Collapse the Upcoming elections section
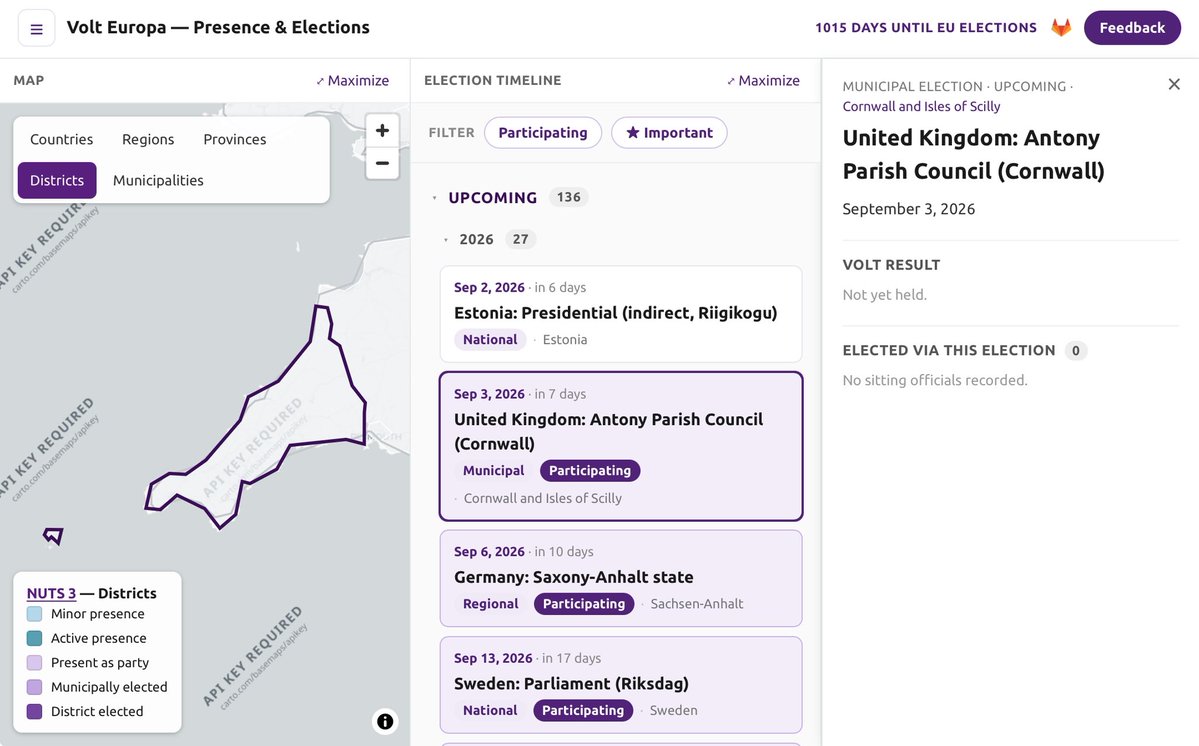Screen dimensions: 1199x746 click(x=434, y=198)
